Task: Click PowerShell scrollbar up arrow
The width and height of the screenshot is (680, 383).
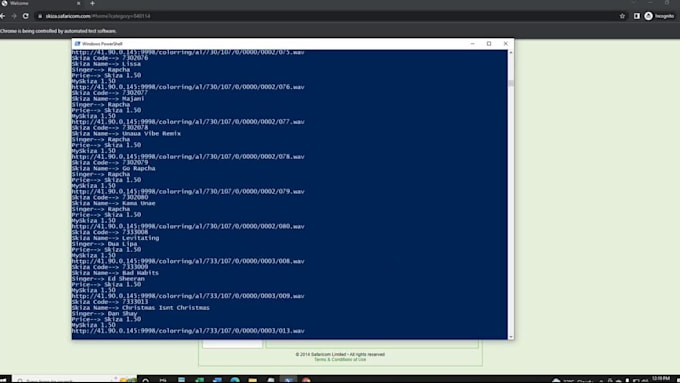Action: click(510, 52)
